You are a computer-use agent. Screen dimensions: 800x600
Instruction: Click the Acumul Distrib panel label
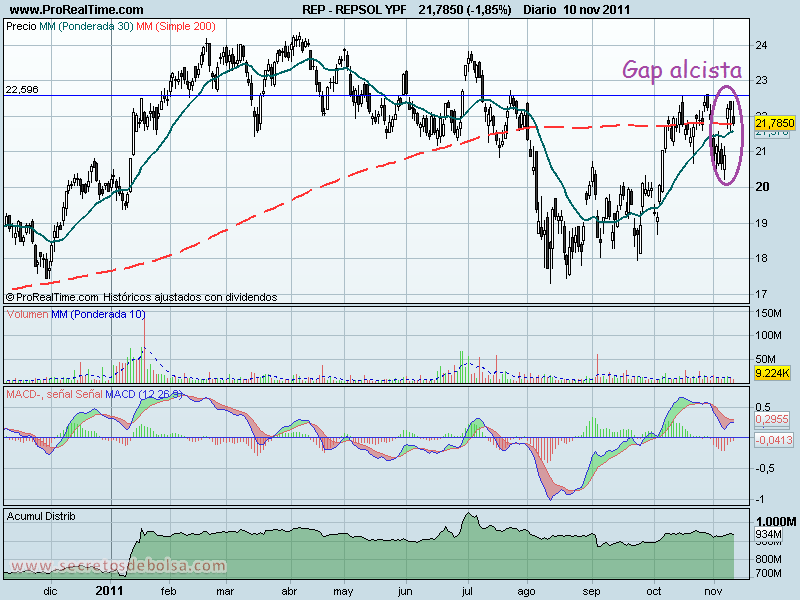click(41, 516)
